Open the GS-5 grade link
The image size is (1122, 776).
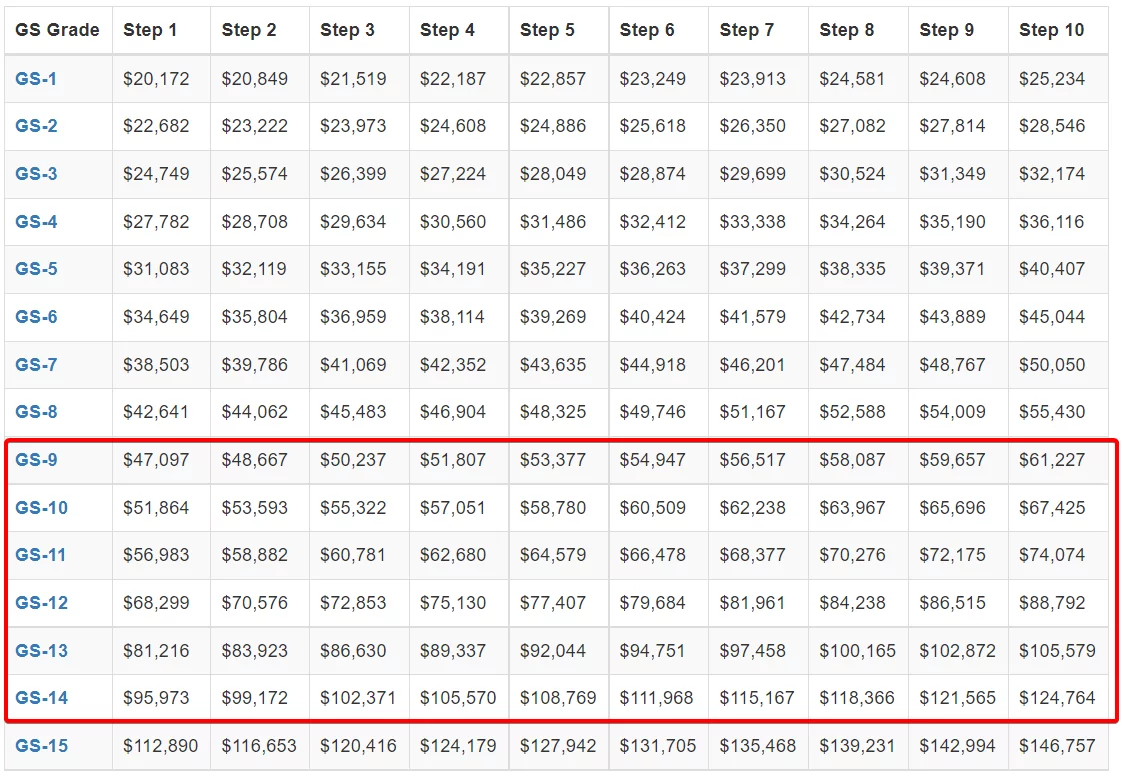[x=36, y=269]
